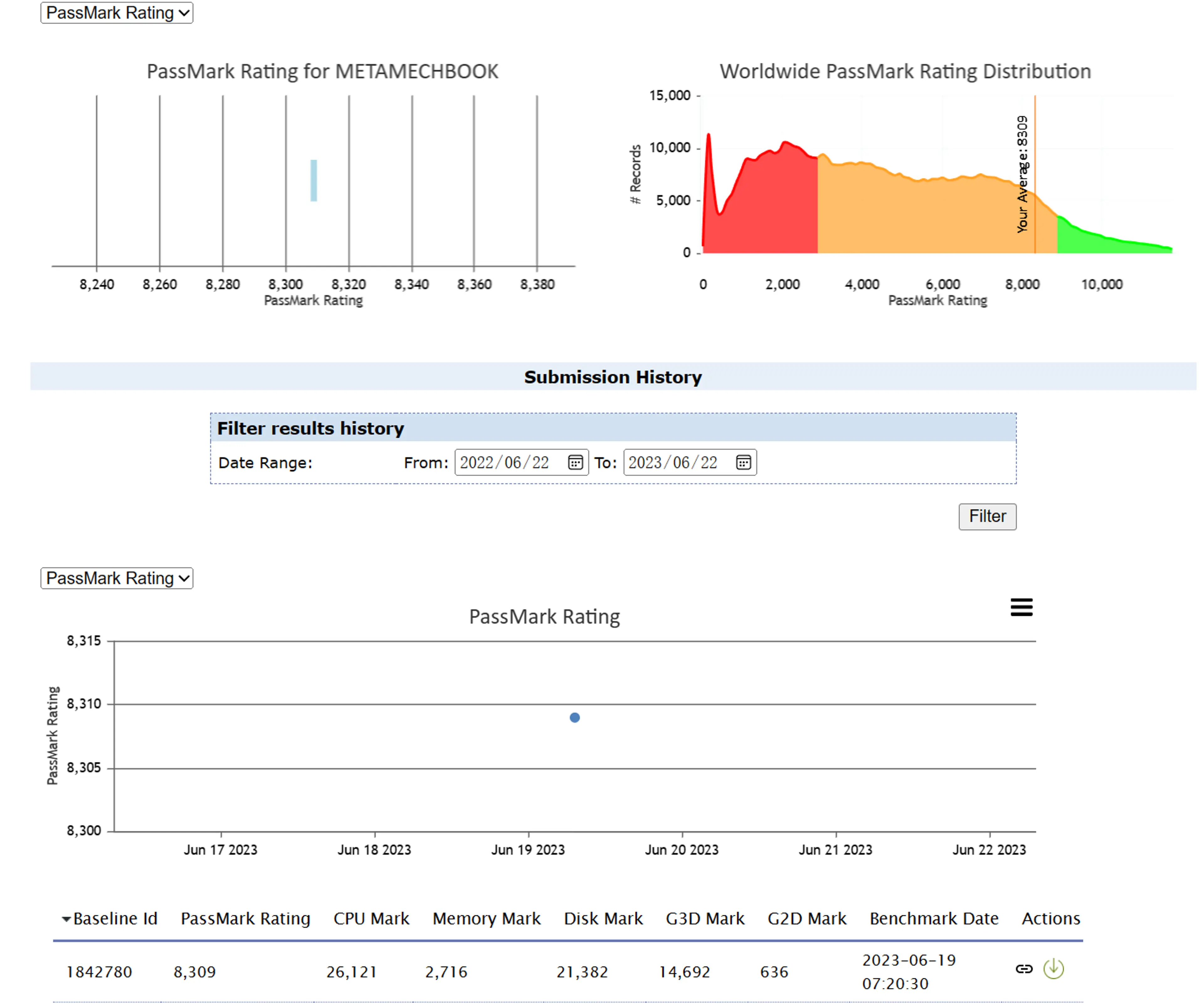Click the Actions column header

(x=1051, y=919)
